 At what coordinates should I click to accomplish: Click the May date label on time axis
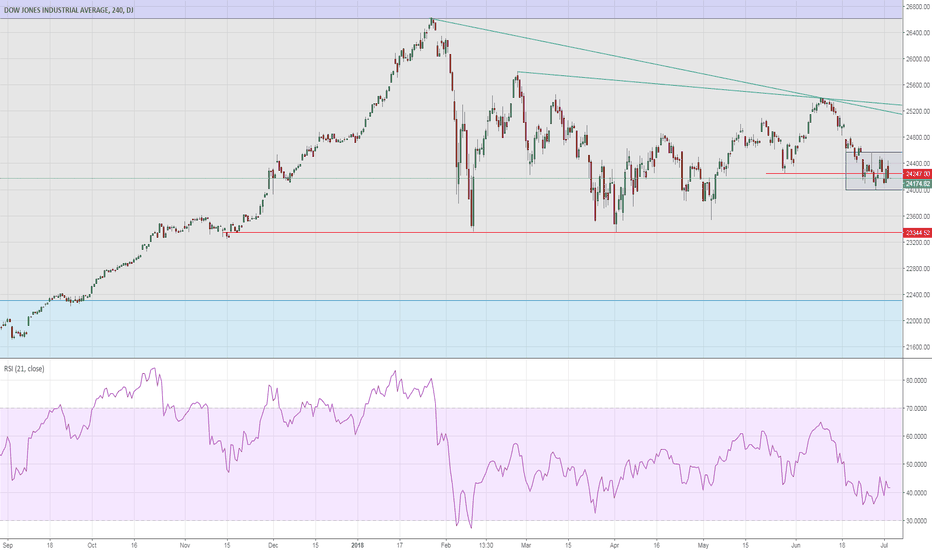[x=704, y=545]
